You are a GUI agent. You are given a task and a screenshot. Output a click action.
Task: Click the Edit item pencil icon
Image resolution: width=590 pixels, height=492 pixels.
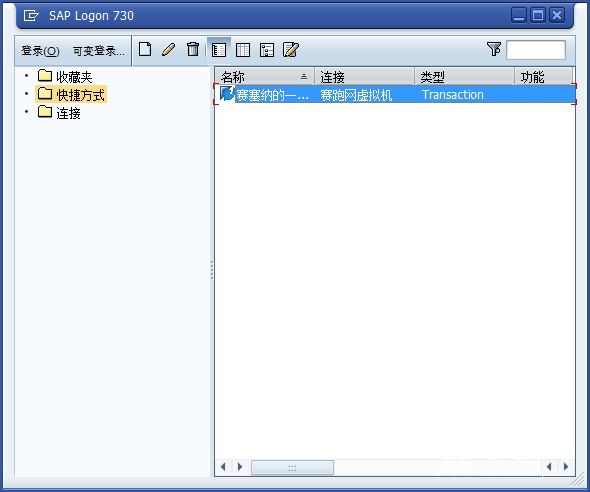[x=169, y=49]
